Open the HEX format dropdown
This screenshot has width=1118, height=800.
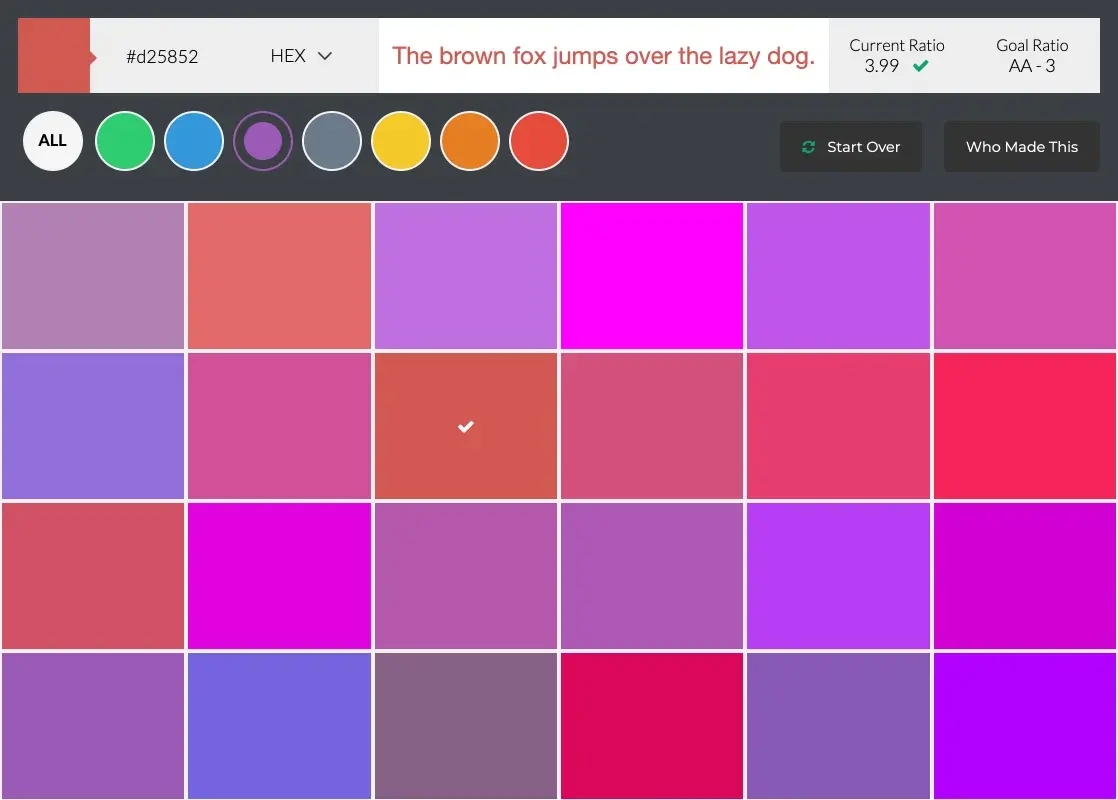click(x=301, y=56)
